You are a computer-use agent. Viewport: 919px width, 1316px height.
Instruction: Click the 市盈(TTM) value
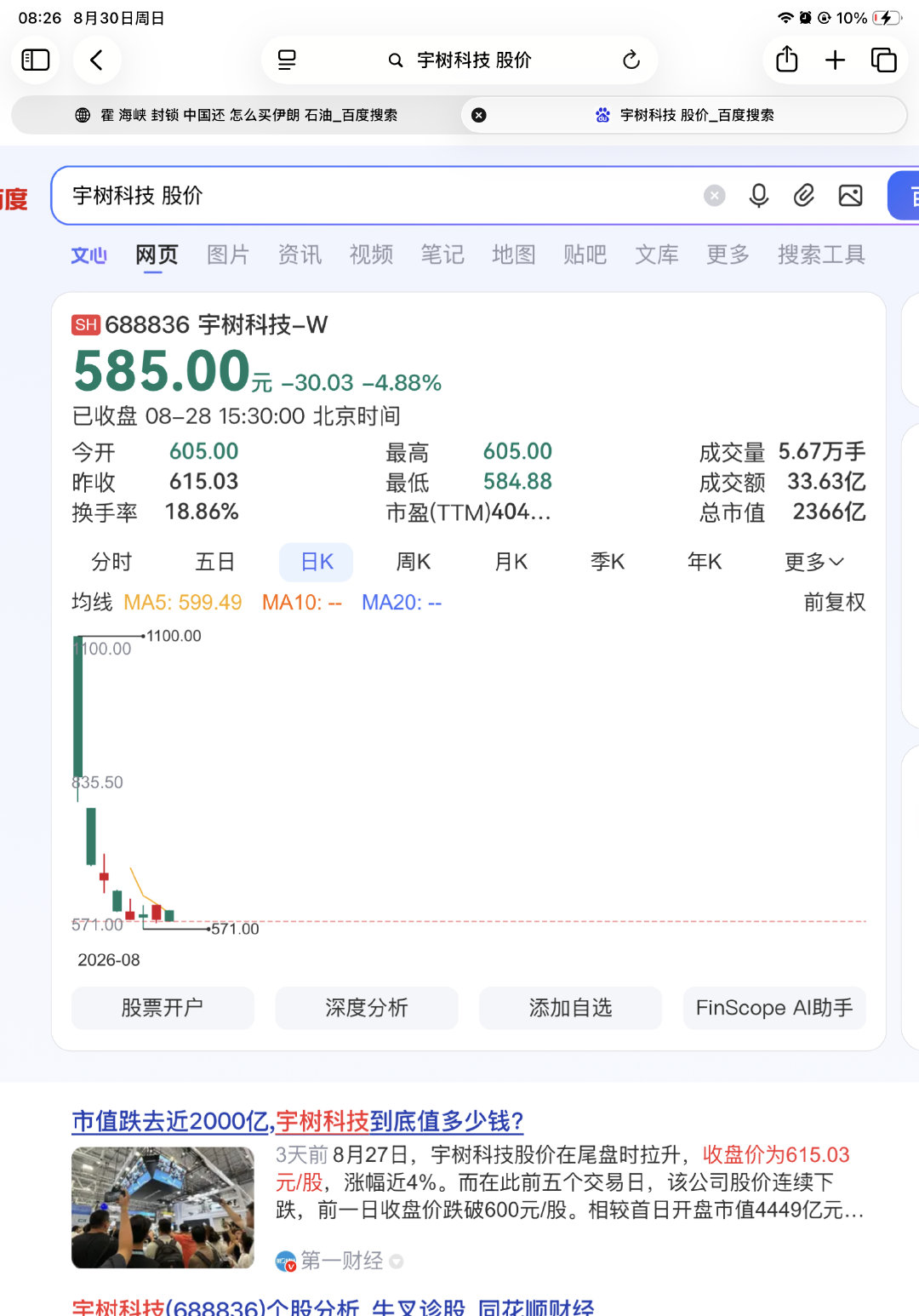click(522, 512)
